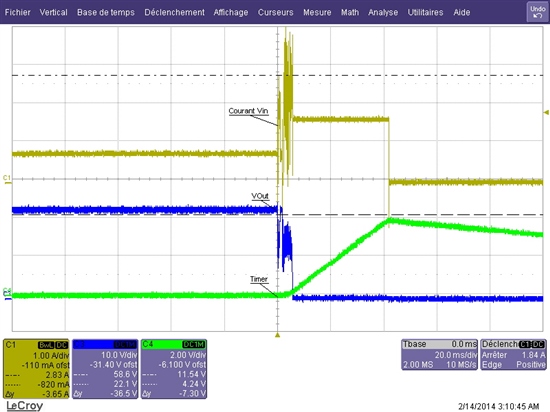Open the Déclench trigger descriptor box
Image resolution: width=550 pixels, height=412 pixels.
(x=513, y=354)
